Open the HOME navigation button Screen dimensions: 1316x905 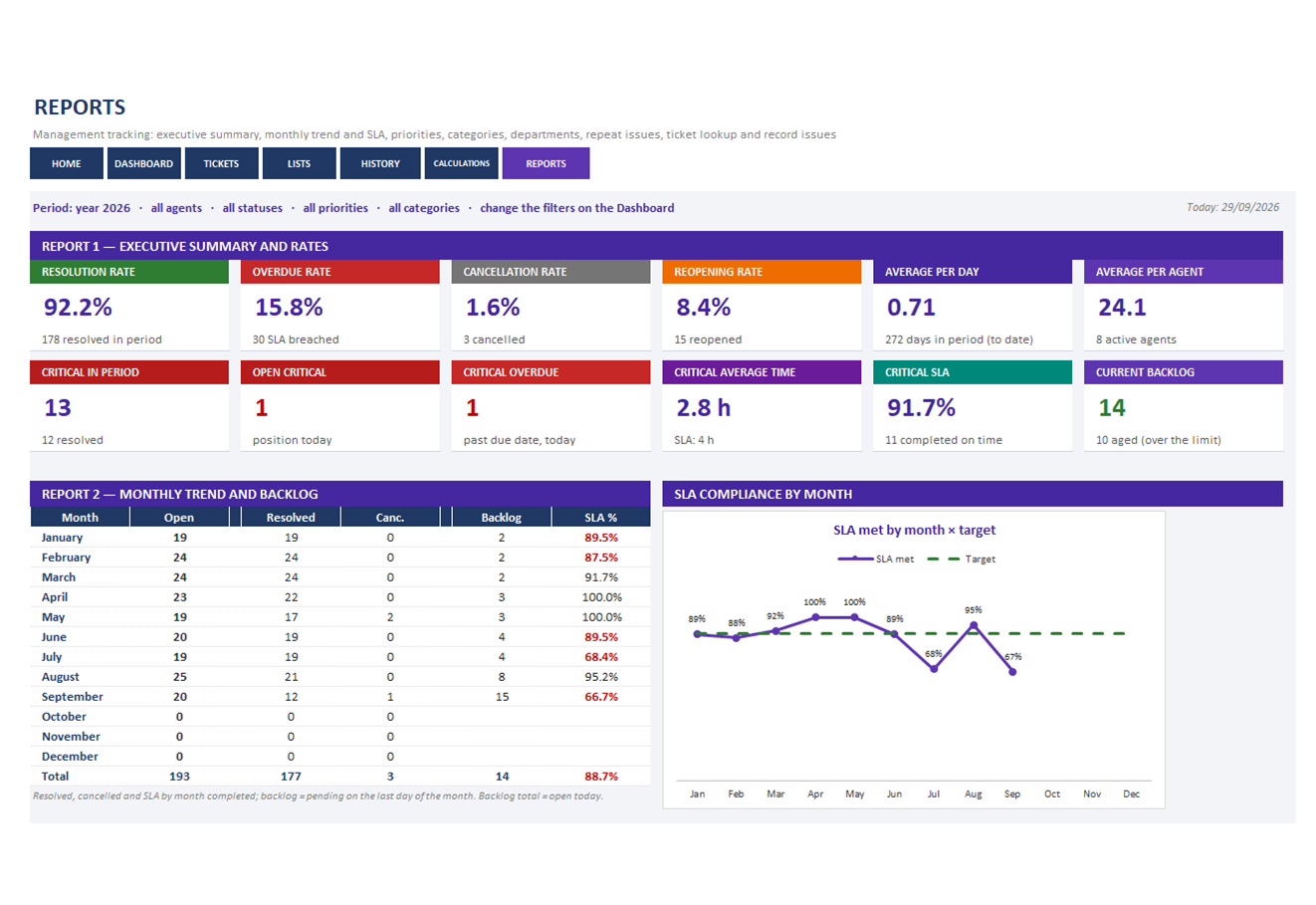[67, 163]
